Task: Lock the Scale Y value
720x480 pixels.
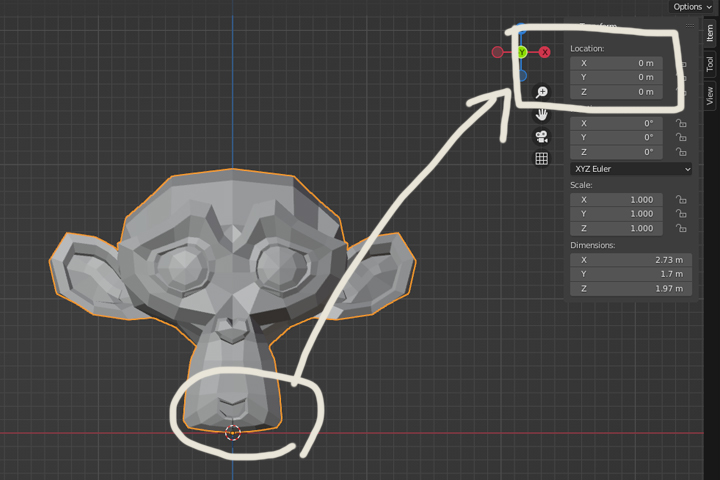Action: (x=681, y=214)
